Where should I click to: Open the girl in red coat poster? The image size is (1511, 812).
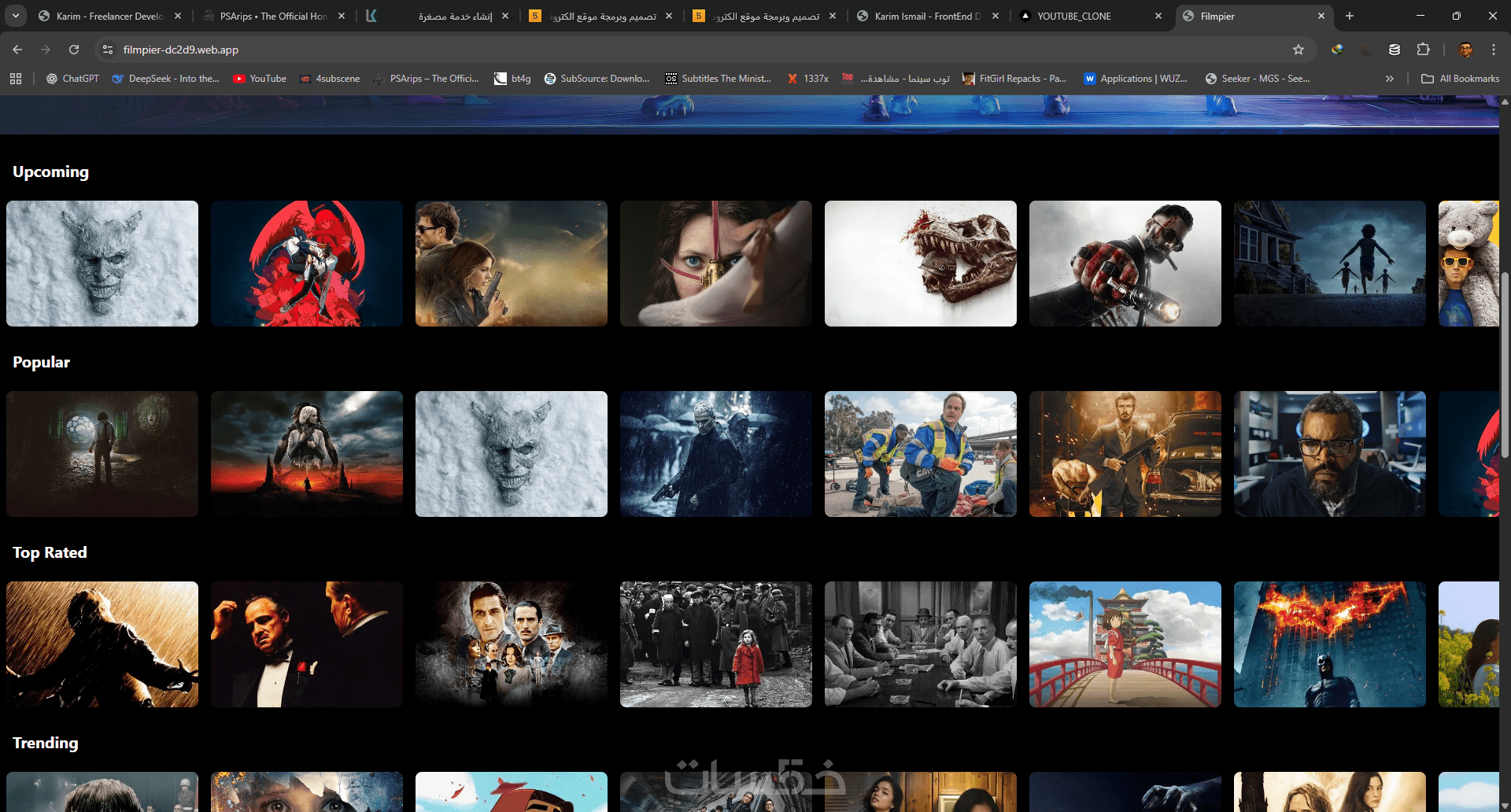coord(716,644)
